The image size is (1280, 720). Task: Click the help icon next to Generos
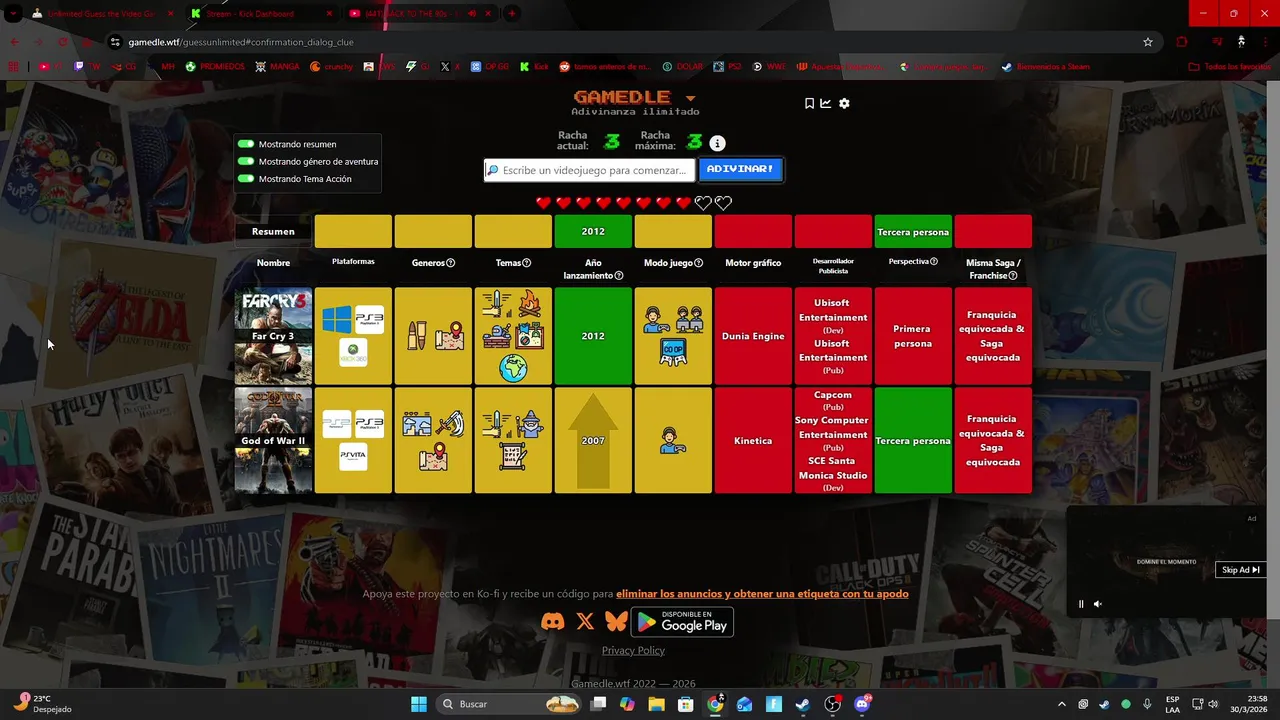point(450,263)
